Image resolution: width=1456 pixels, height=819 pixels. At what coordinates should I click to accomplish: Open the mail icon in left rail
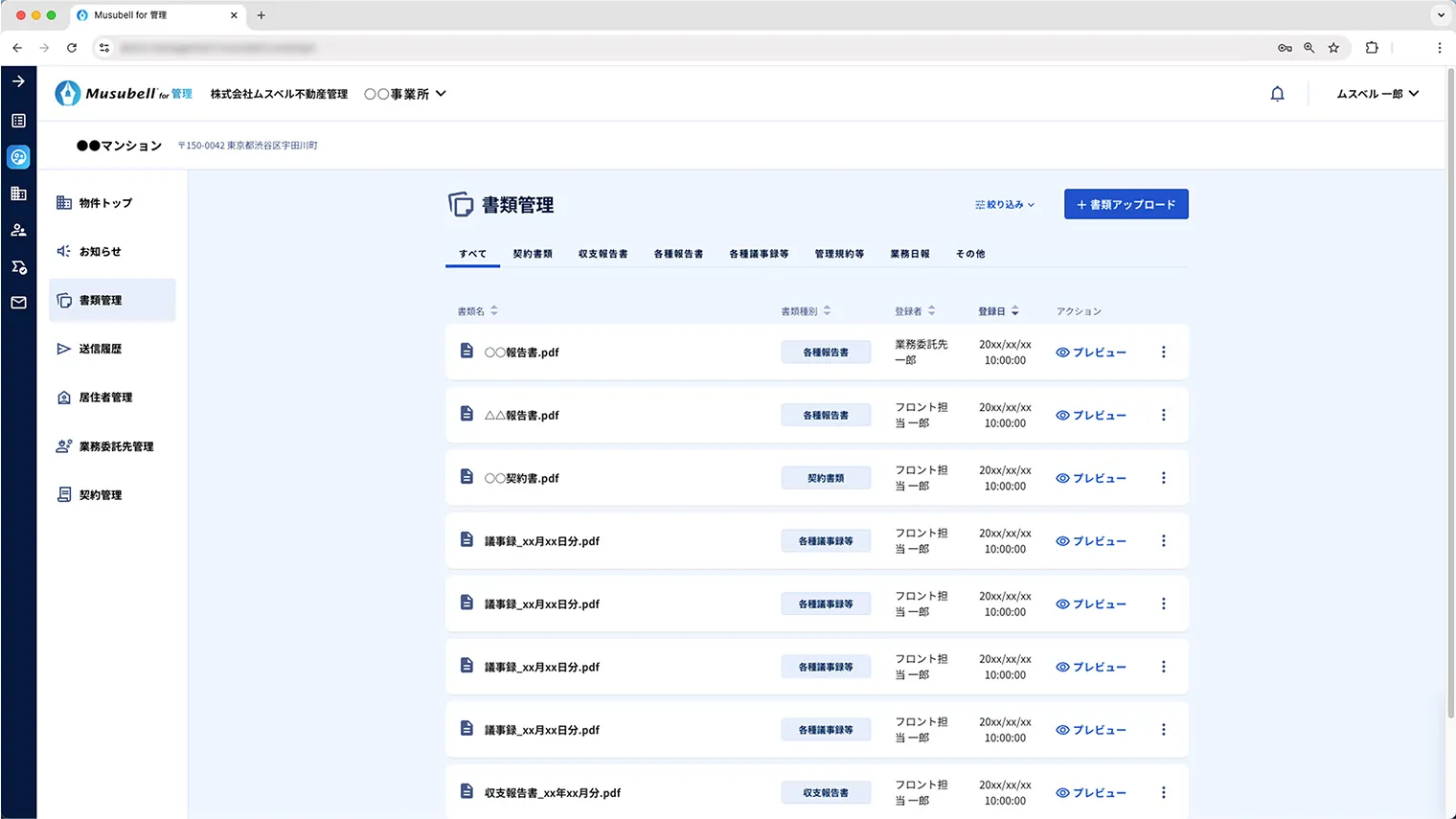18,303
